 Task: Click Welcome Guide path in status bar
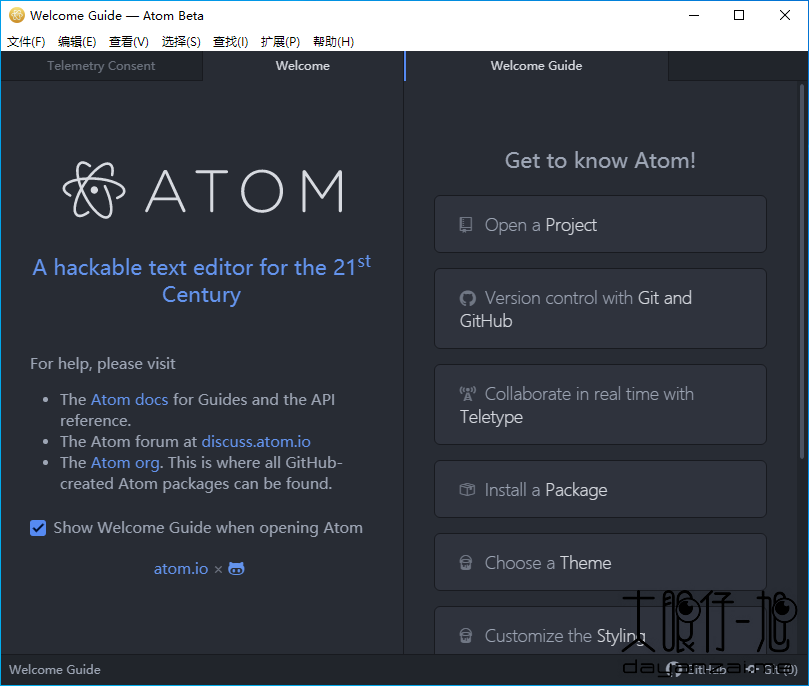(55, 669)
